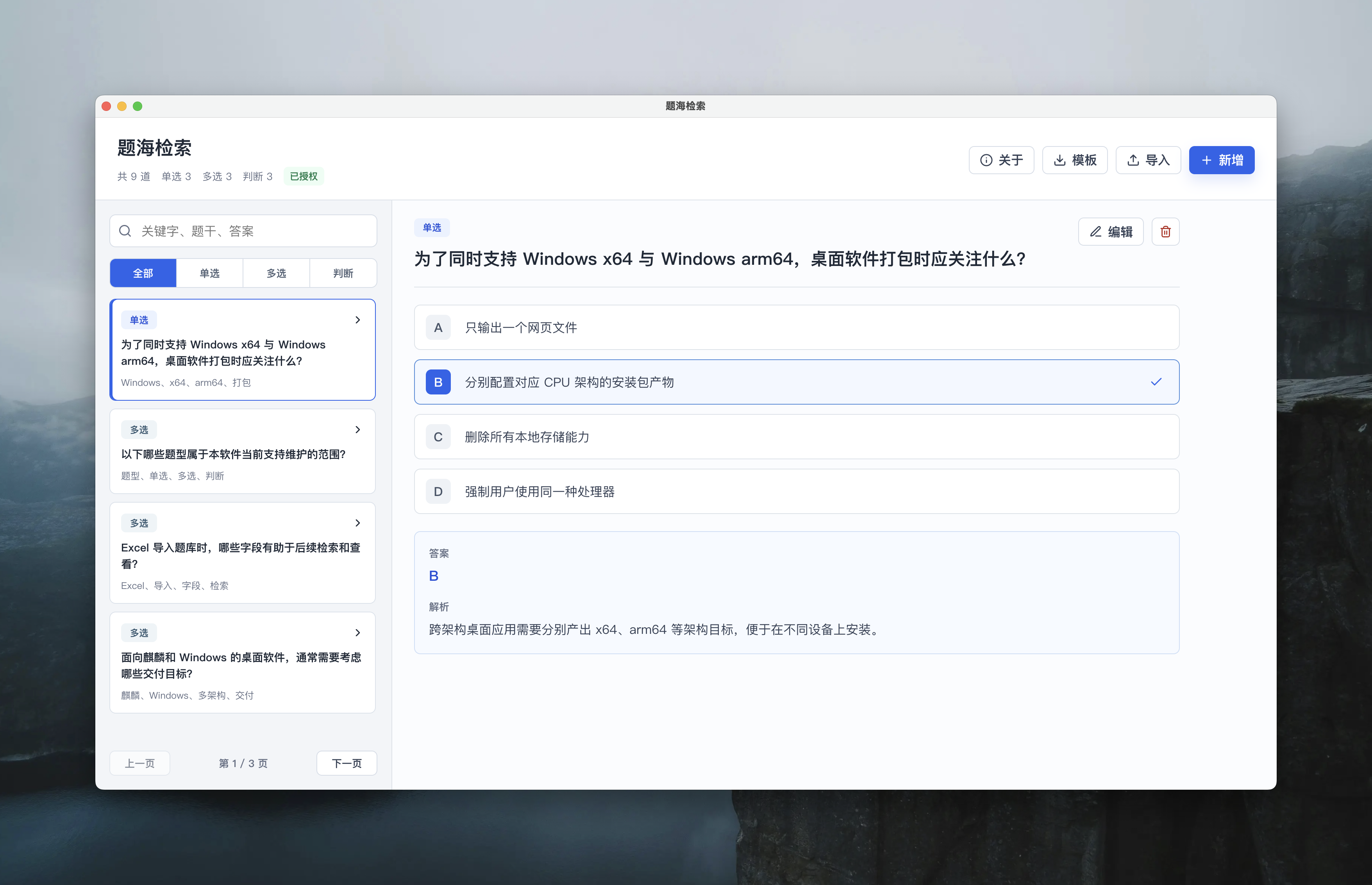Select answer option 分别配置对应 CPU 架构的安装包产物

coord(797,382)
